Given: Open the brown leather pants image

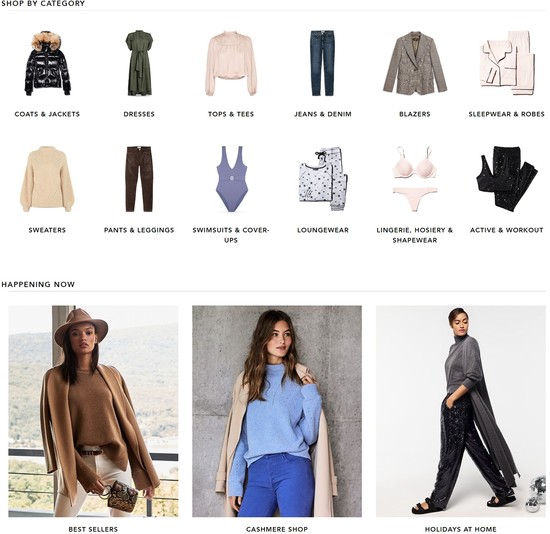Looking at the screenshot, I should coord(139,179).
